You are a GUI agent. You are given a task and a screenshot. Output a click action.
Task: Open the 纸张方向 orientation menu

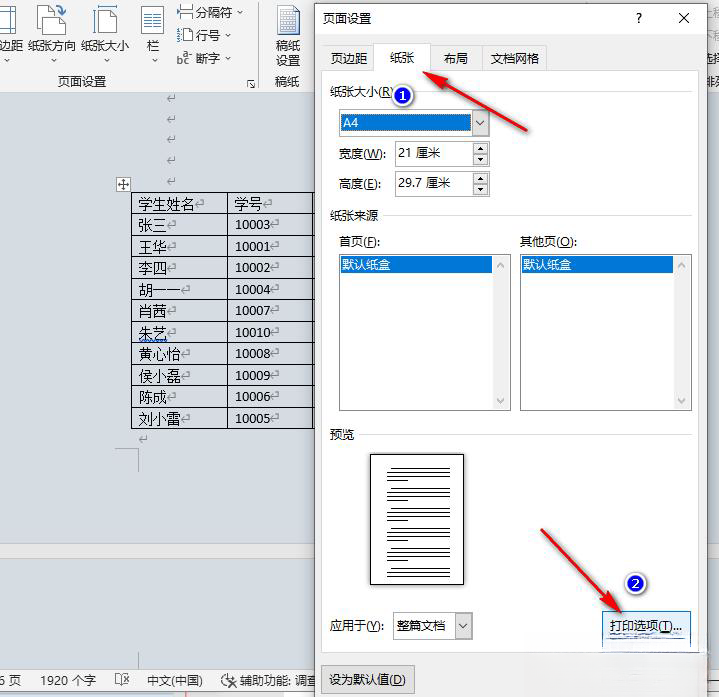point(52,34)
